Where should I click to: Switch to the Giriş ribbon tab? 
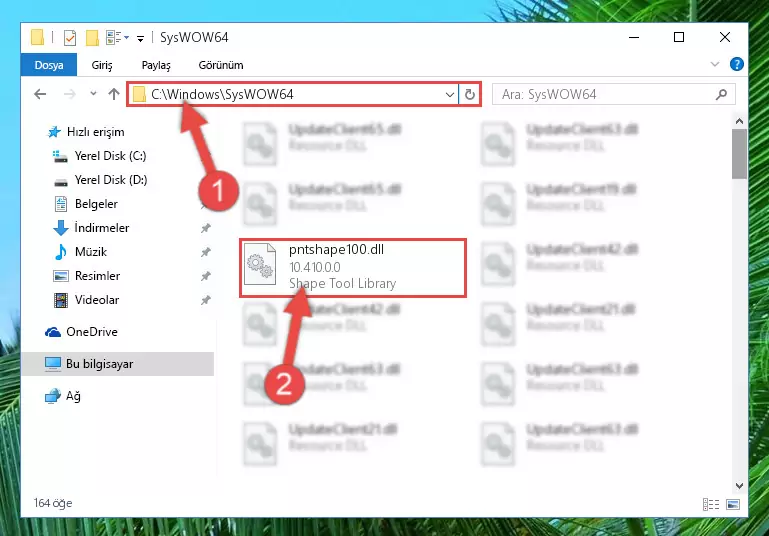[x=102, y=65]
